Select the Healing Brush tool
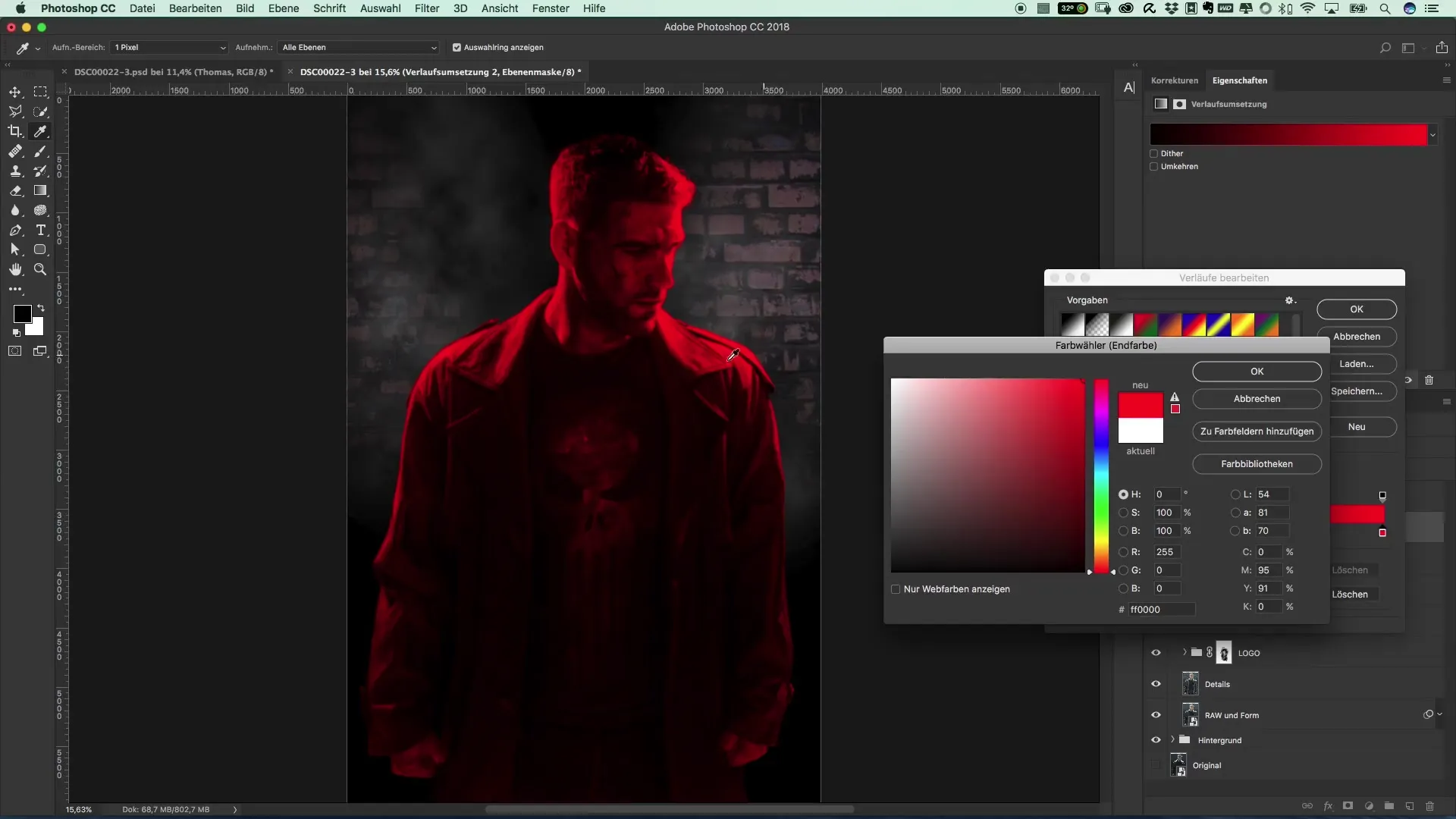Screen dimensions: 1456x819 point(15,151)
